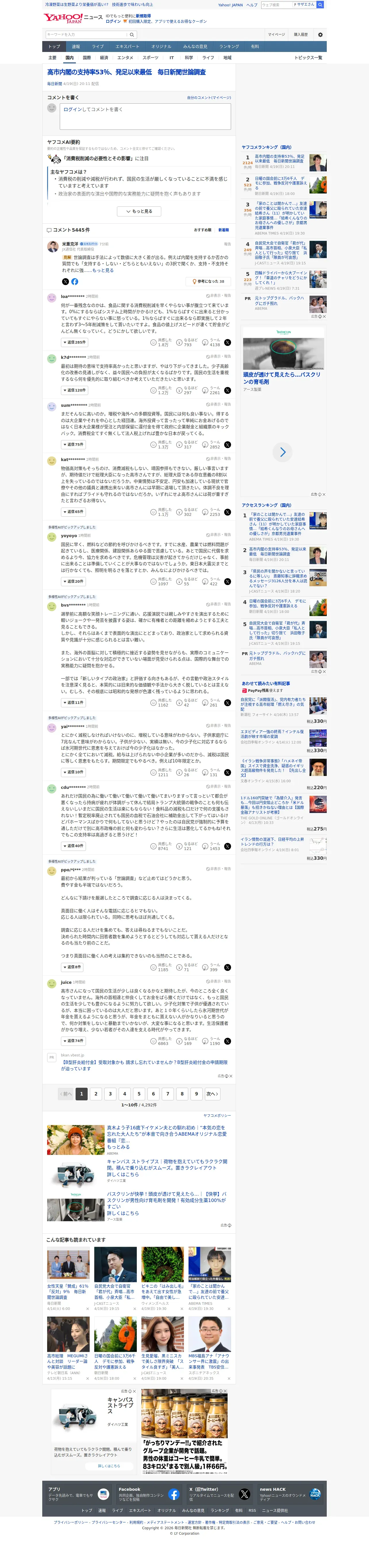Share kat's comment via the X icon
369x1568 pixels.
point(227,512)
